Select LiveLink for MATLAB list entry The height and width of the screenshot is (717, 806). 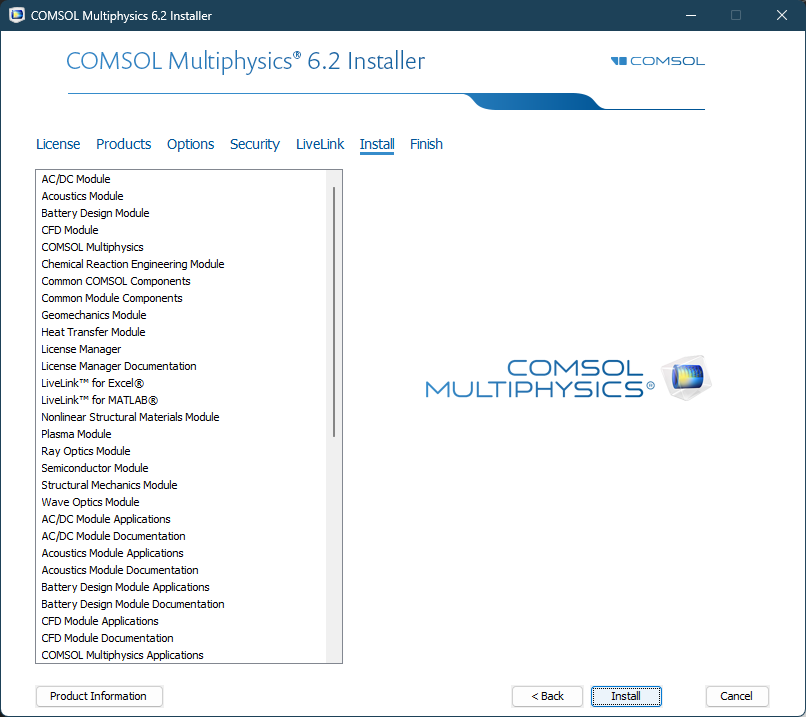pos(100,400)
